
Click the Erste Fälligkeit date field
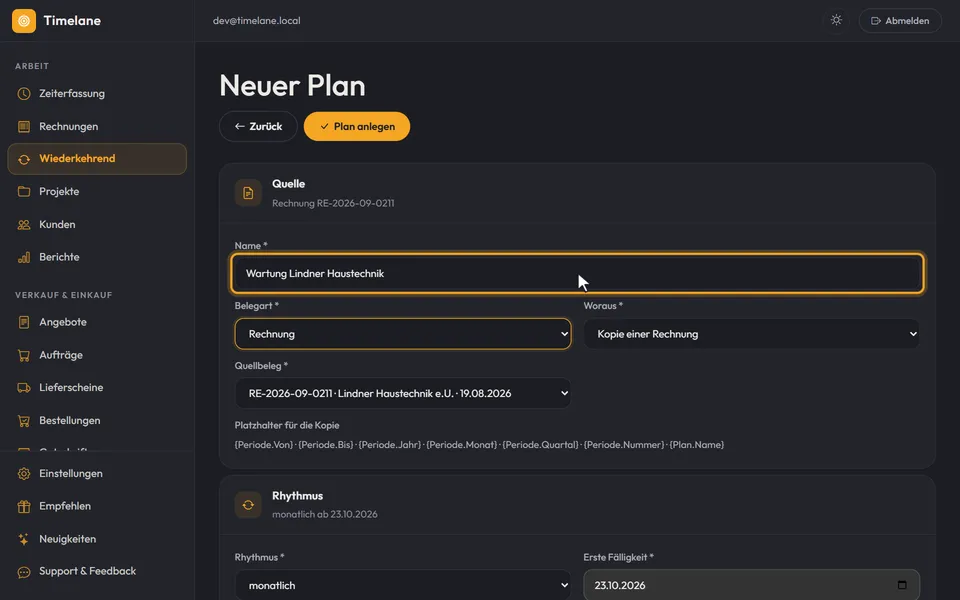(751, 585)
